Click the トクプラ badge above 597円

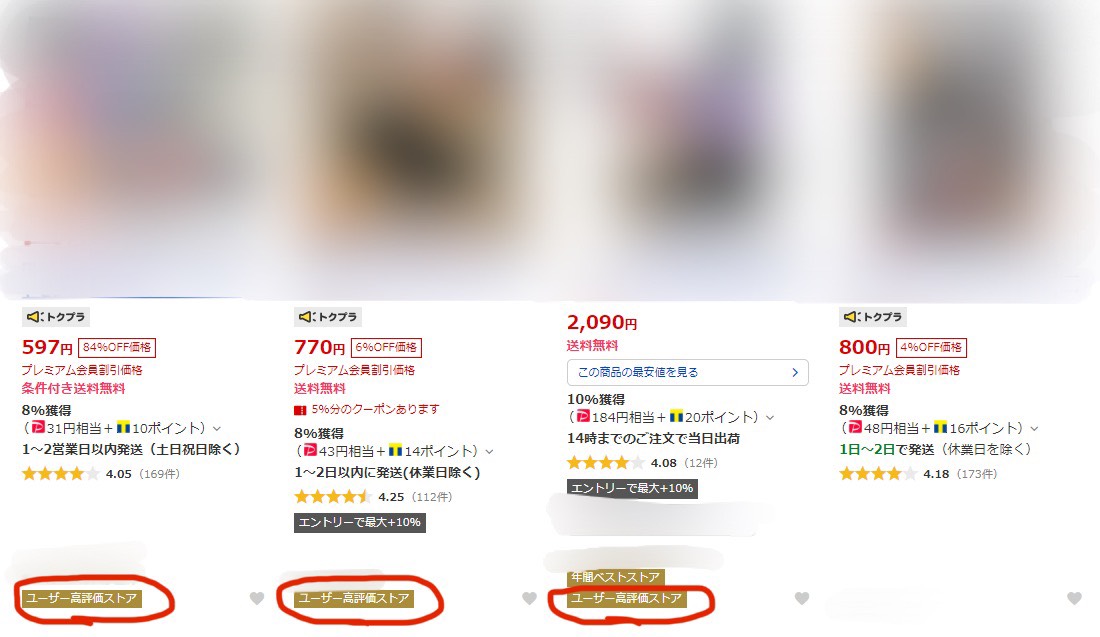56,317
